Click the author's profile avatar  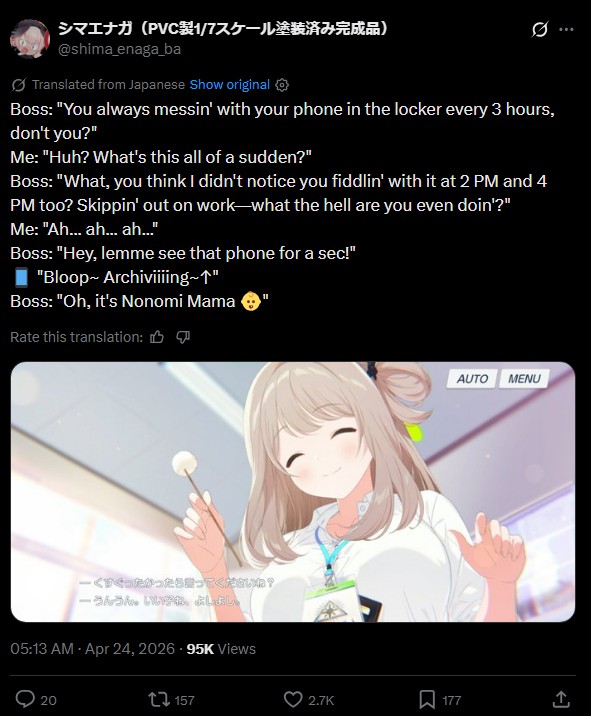point(30,39)
